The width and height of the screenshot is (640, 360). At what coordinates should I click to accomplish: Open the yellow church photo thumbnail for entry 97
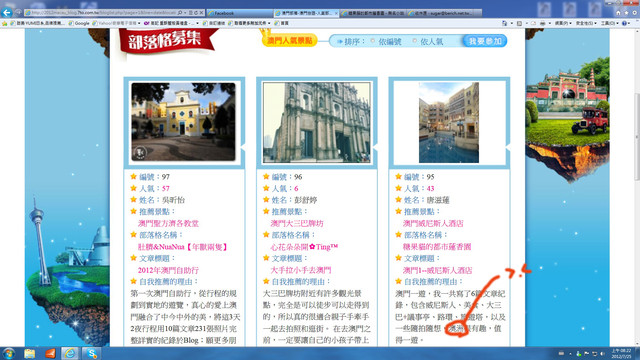pyautogui.click(x=183, y=122)
